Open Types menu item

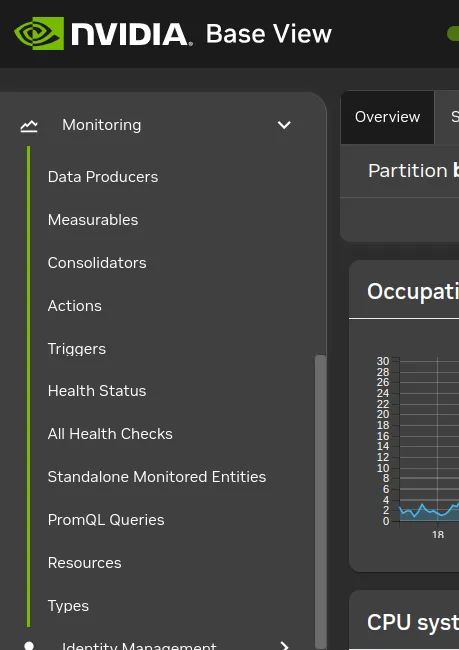tap(68, 606)
